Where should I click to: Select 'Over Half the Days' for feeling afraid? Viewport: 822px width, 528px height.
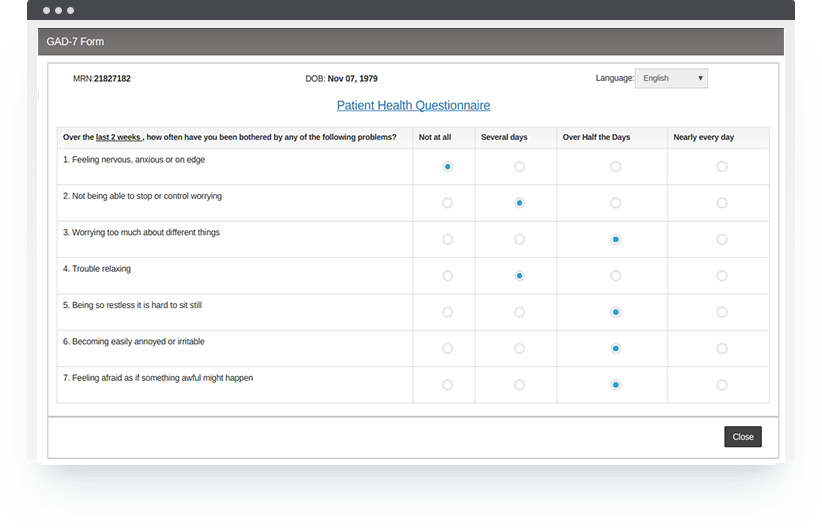tap(615, 385)
